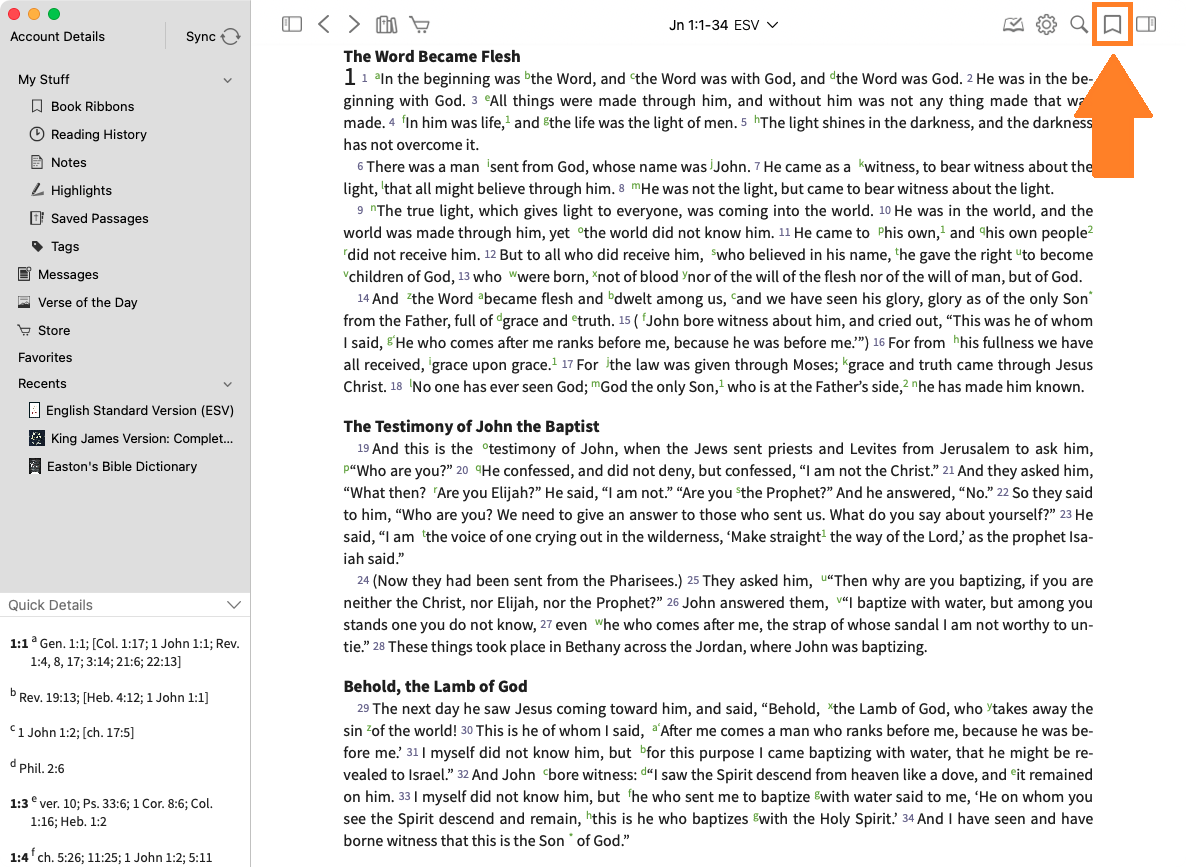The height and width of the screenshot is (867, 1186).
Task: Click the Verse of the Day picture icon
Action: [x=24, y=302]
